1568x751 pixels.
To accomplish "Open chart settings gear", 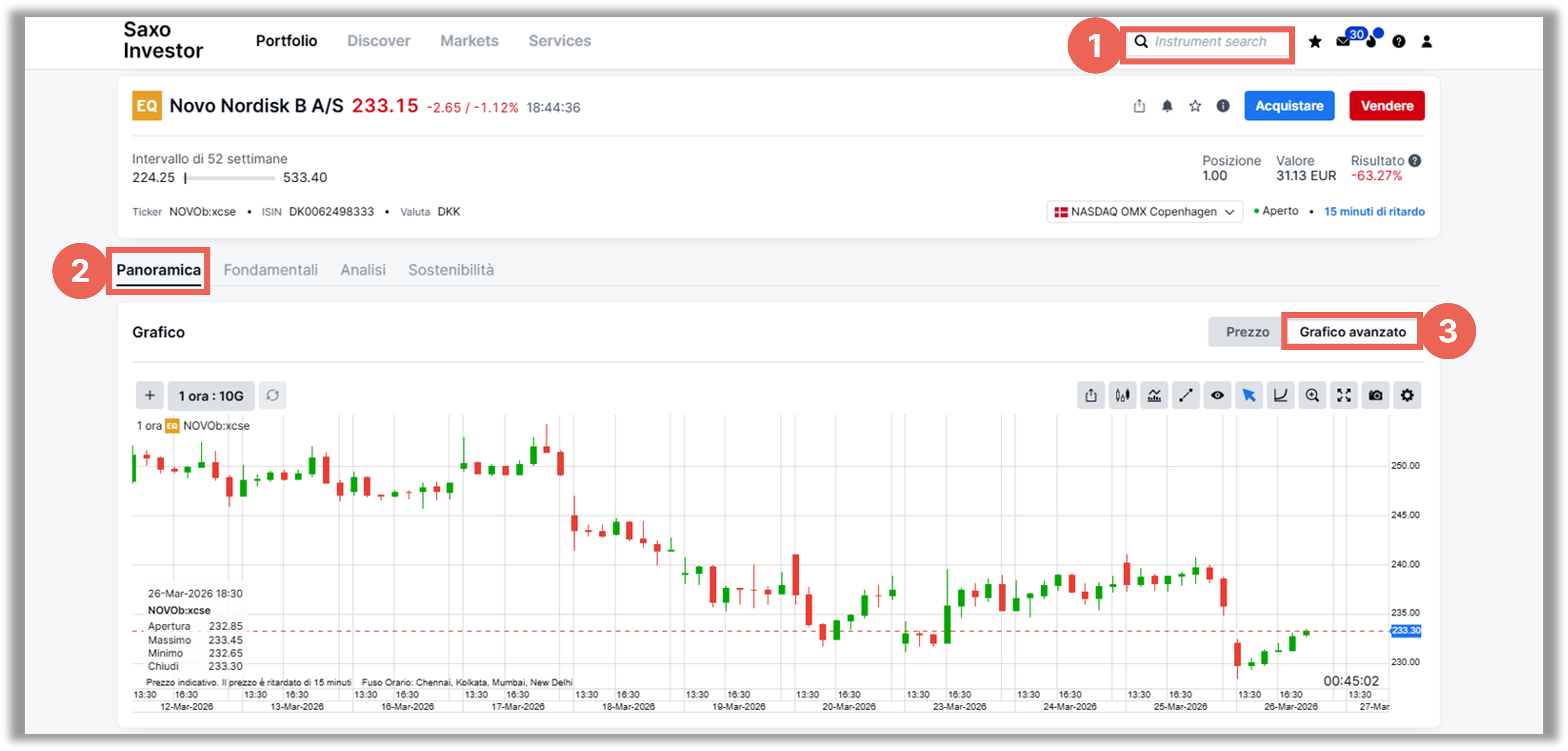I will [x=1407, y=396].
